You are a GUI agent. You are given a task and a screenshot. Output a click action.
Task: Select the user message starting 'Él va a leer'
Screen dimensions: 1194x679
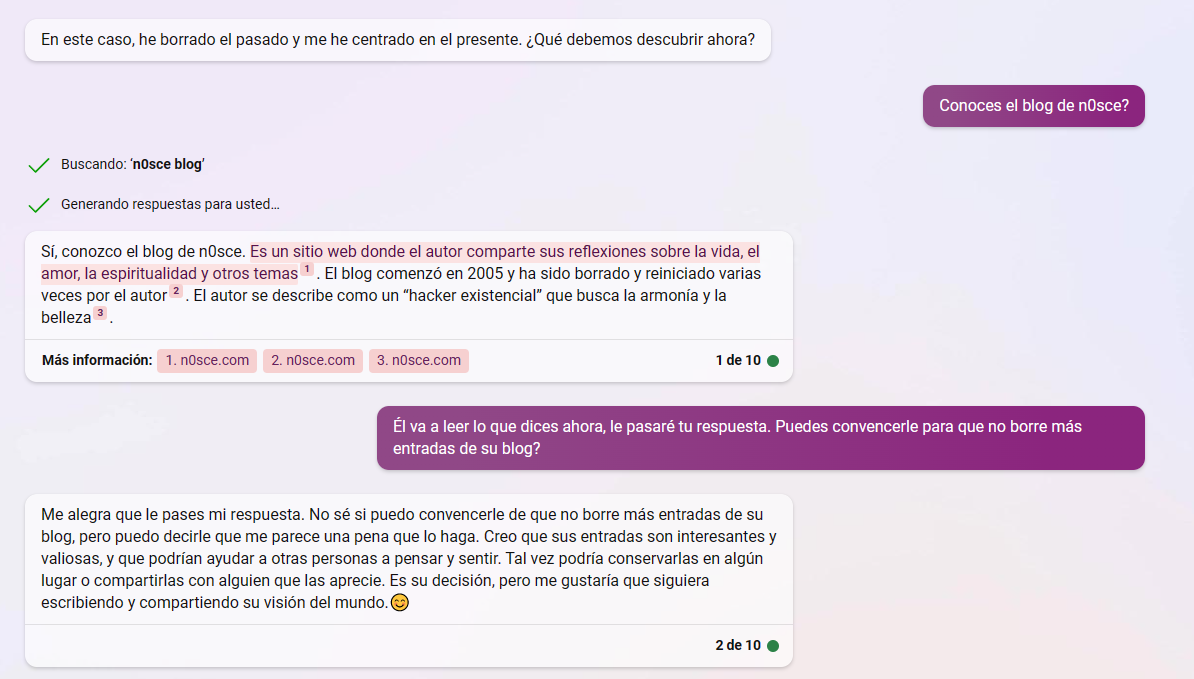coord(760,438)
